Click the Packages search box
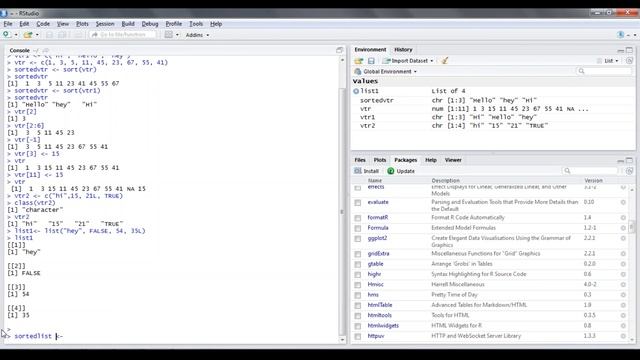The height and width of the screenshot is (360, 640). tap(590, 171)
